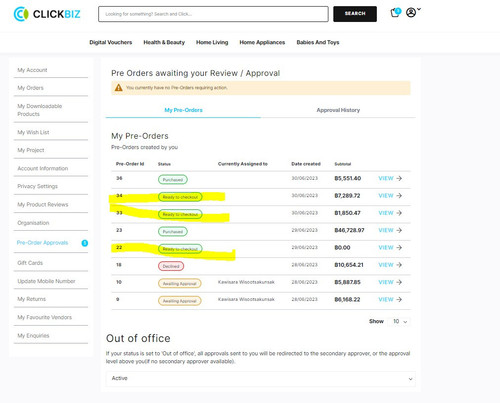The height and width of the screenshot is (403, 500).
Task: Open My Product Reviews
Action: point(43,204)
